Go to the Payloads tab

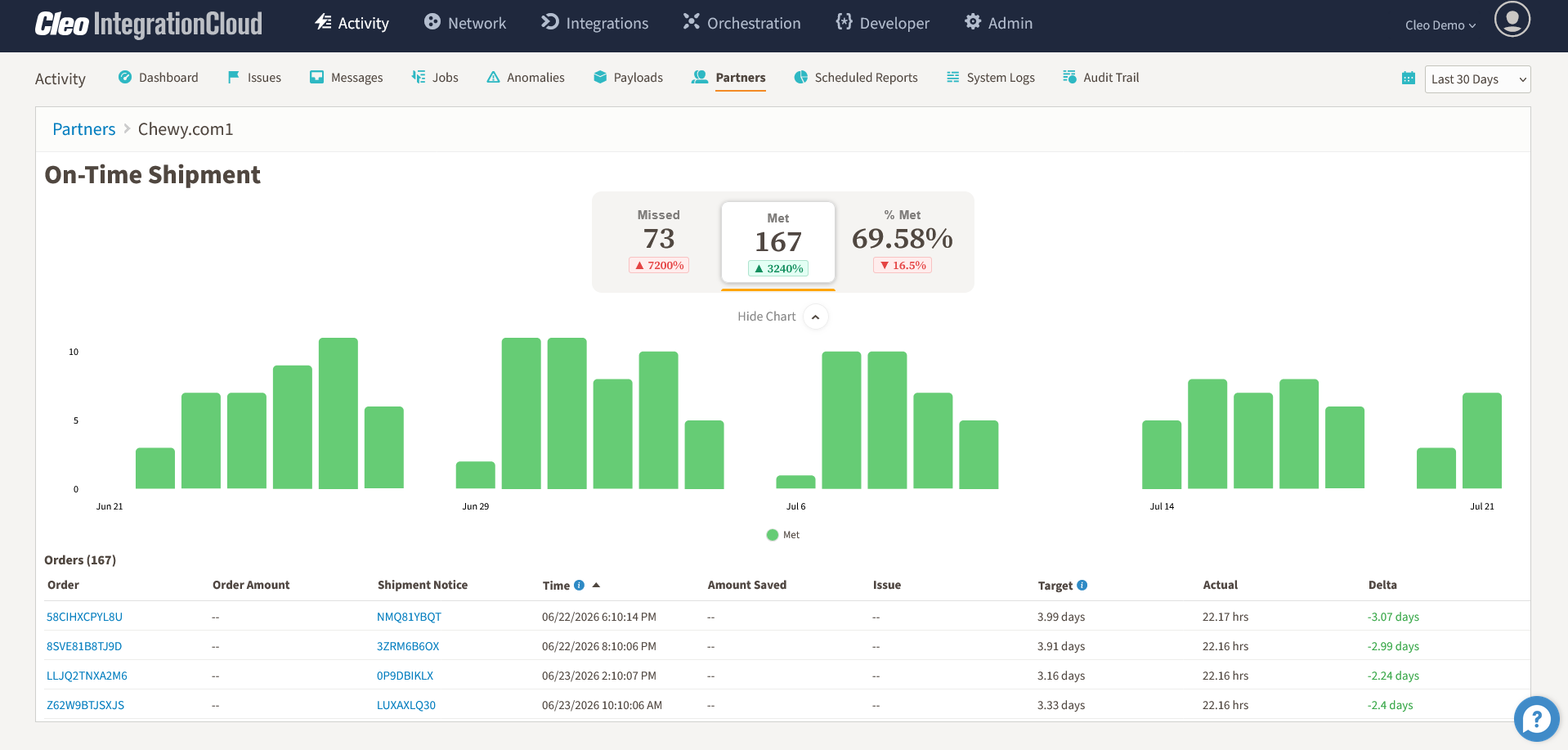click(628, 78)
